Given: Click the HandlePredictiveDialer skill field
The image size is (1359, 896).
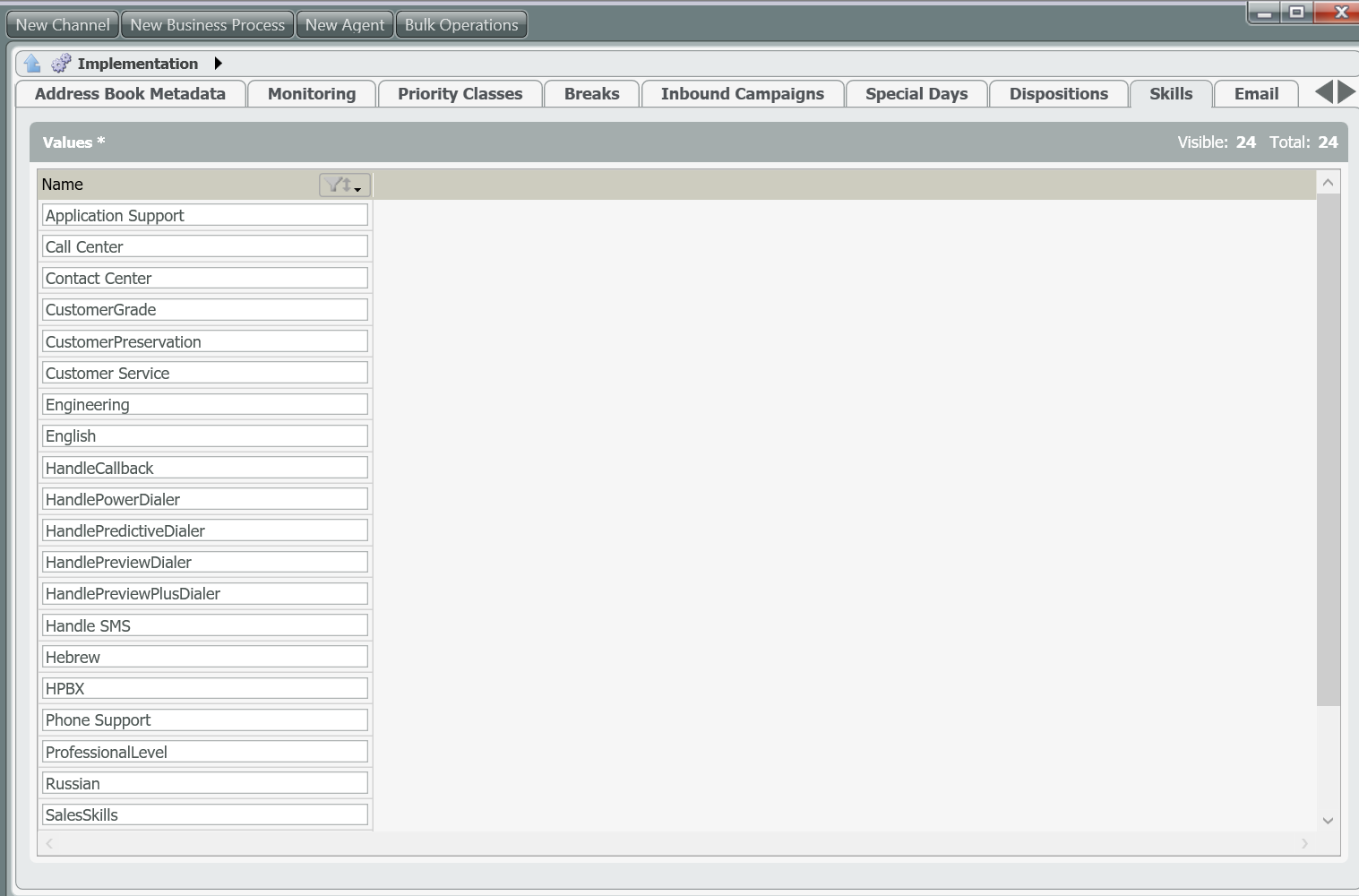Looking at the screenshot, I should pyautogui.click(x=204, y=530).
